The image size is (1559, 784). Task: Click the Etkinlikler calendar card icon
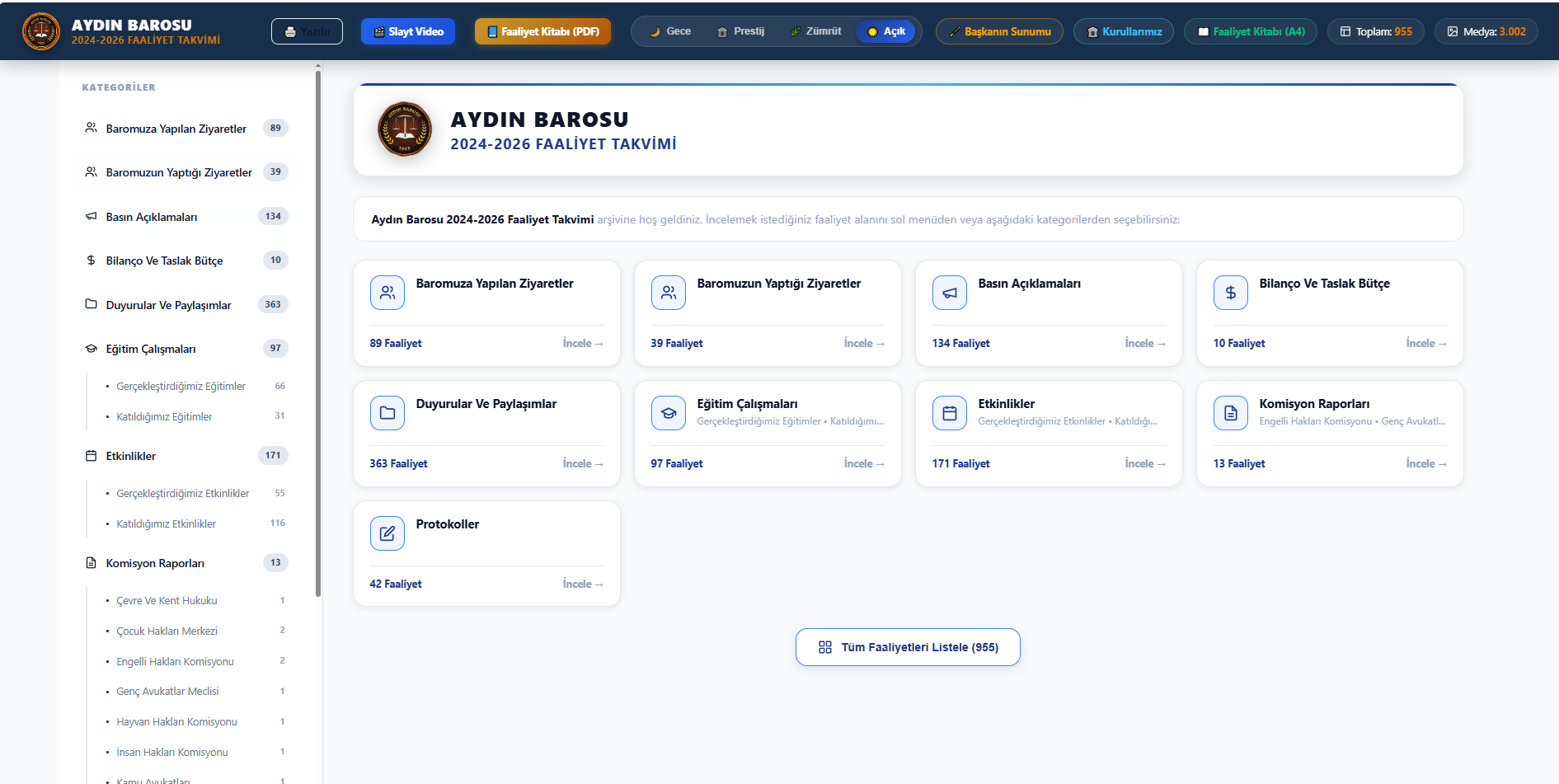coord(949,413)
